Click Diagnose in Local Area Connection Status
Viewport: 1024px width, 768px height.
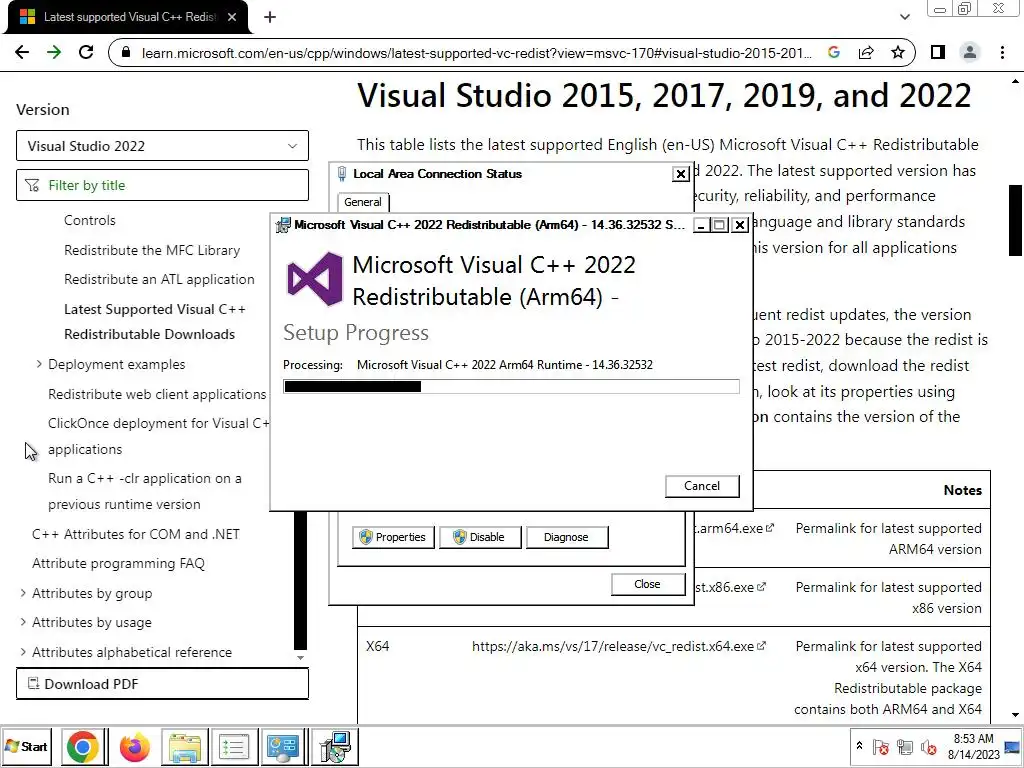point(567,537)
